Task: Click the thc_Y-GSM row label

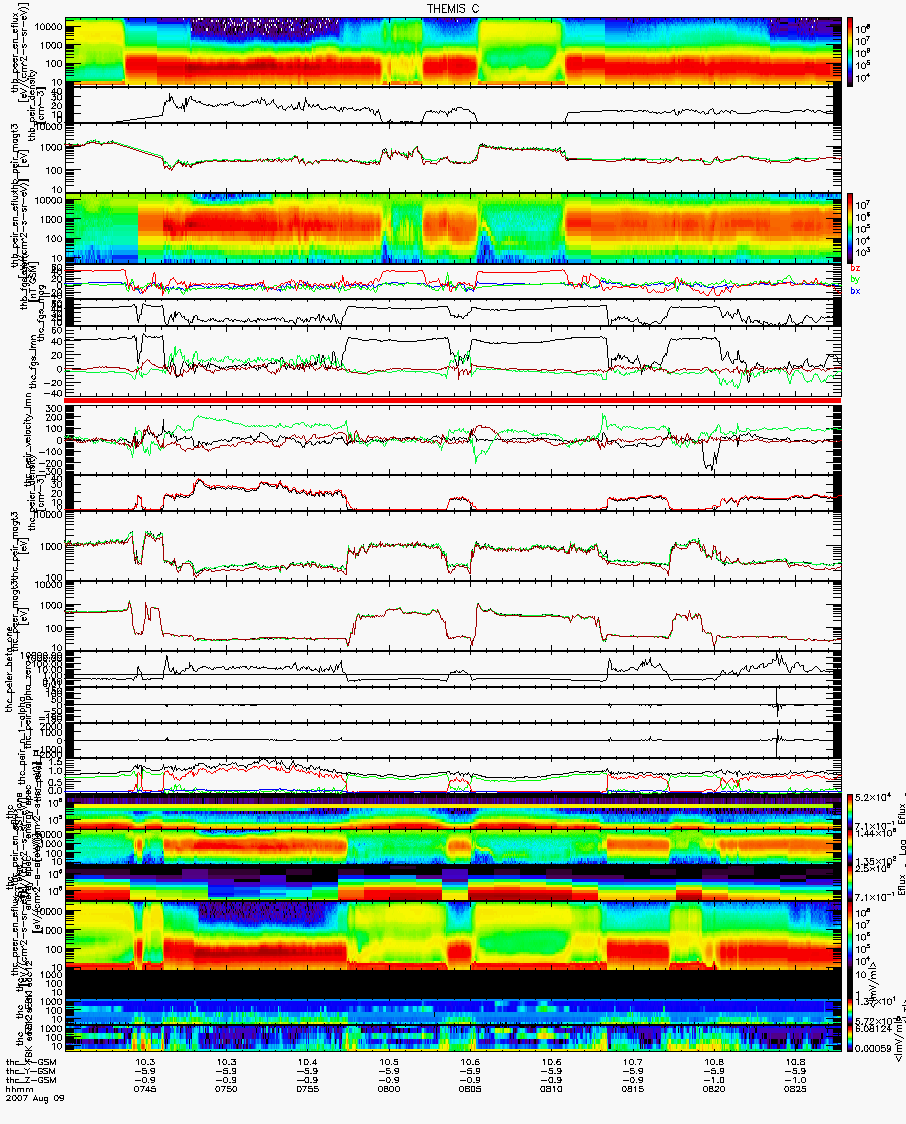Action: tap(31, 1071)
